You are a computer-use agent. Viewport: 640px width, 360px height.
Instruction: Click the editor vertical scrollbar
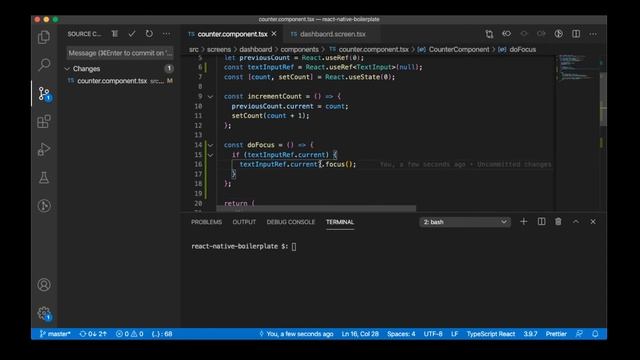[x=603, y=100]
